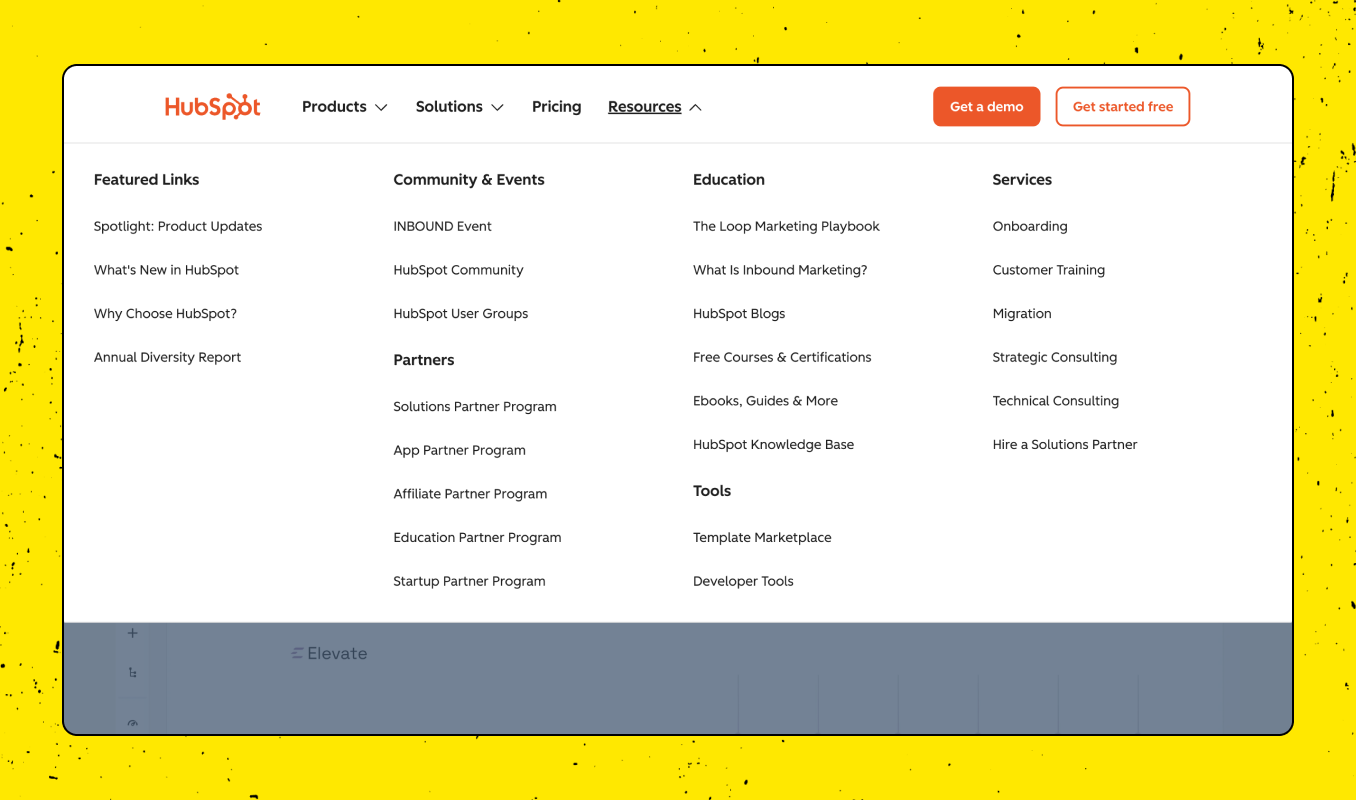Image resolution: width=1356 pixels, height=800 pixels.
Task: Click the Services heading
Action: coord(1022,180)
